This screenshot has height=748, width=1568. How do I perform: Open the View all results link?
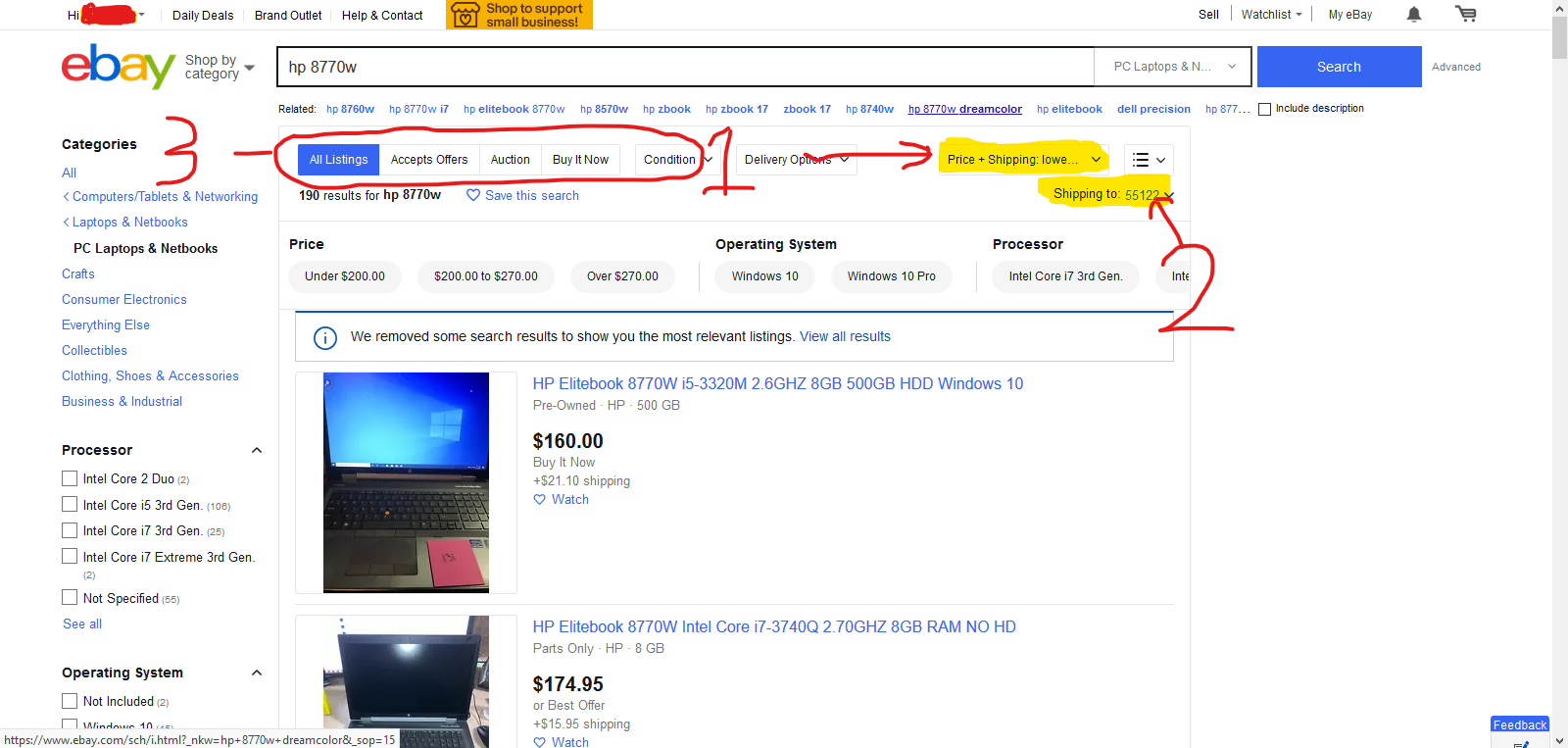(x=845, y=337)
